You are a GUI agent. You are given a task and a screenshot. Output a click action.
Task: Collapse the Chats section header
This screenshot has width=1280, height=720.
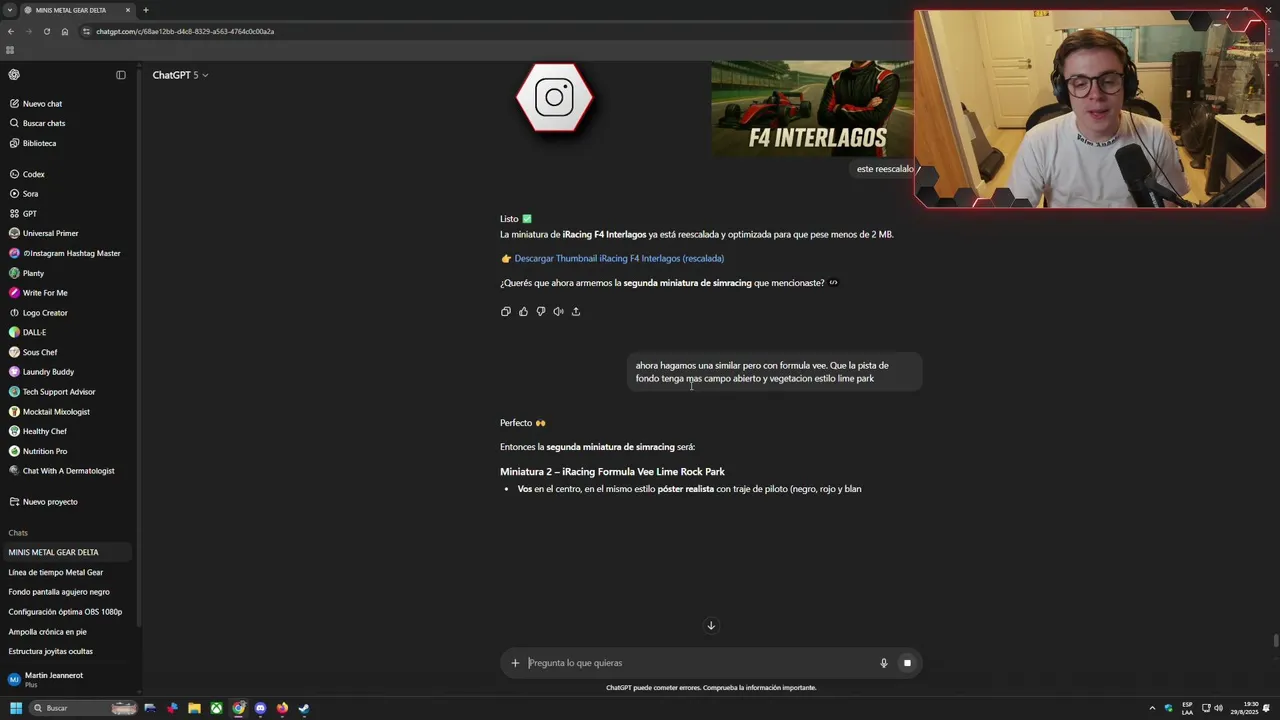click(x=18, y=533)
